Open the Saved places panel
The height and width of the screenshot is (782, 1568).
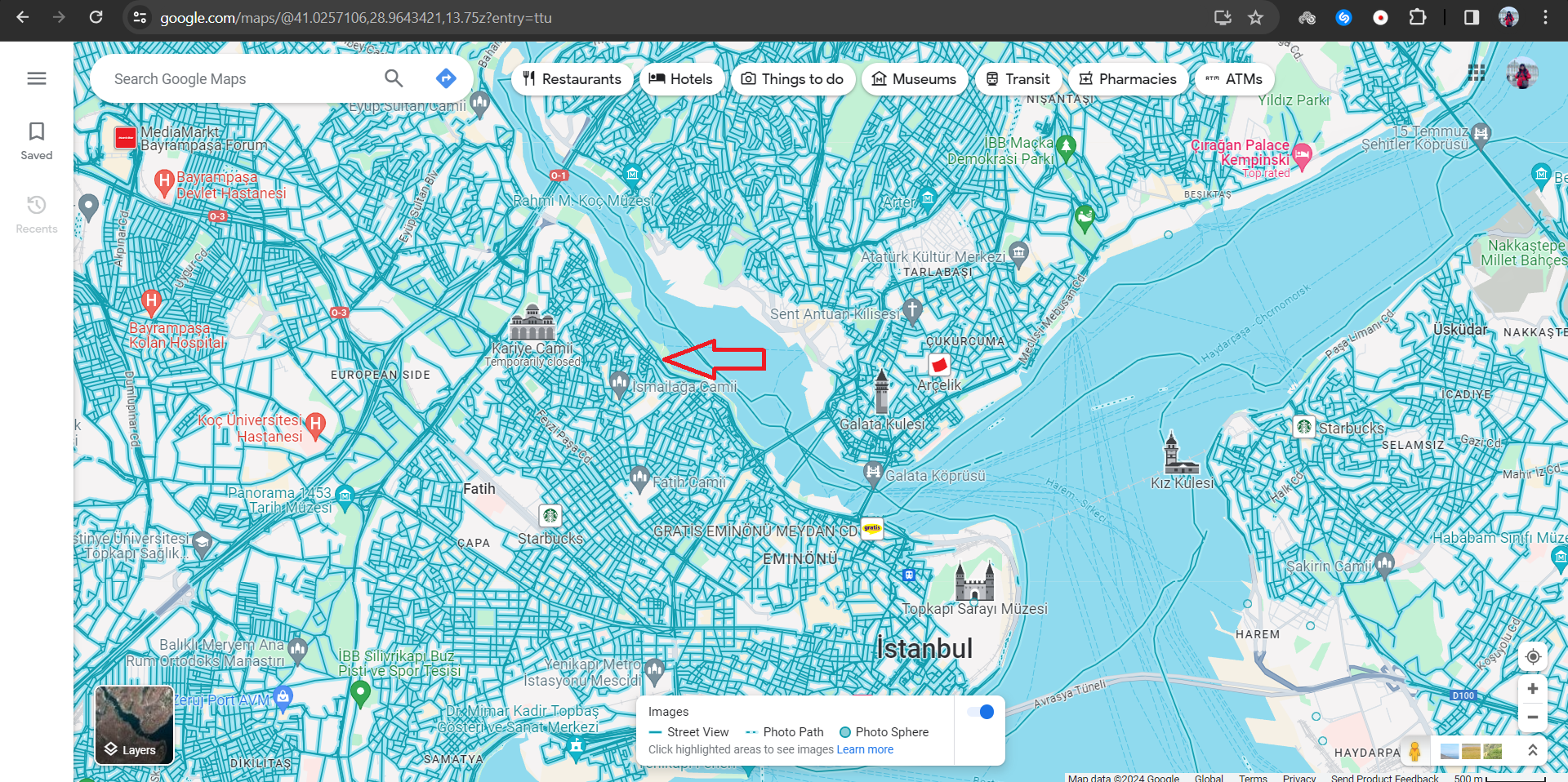click(x=37, y=141)
